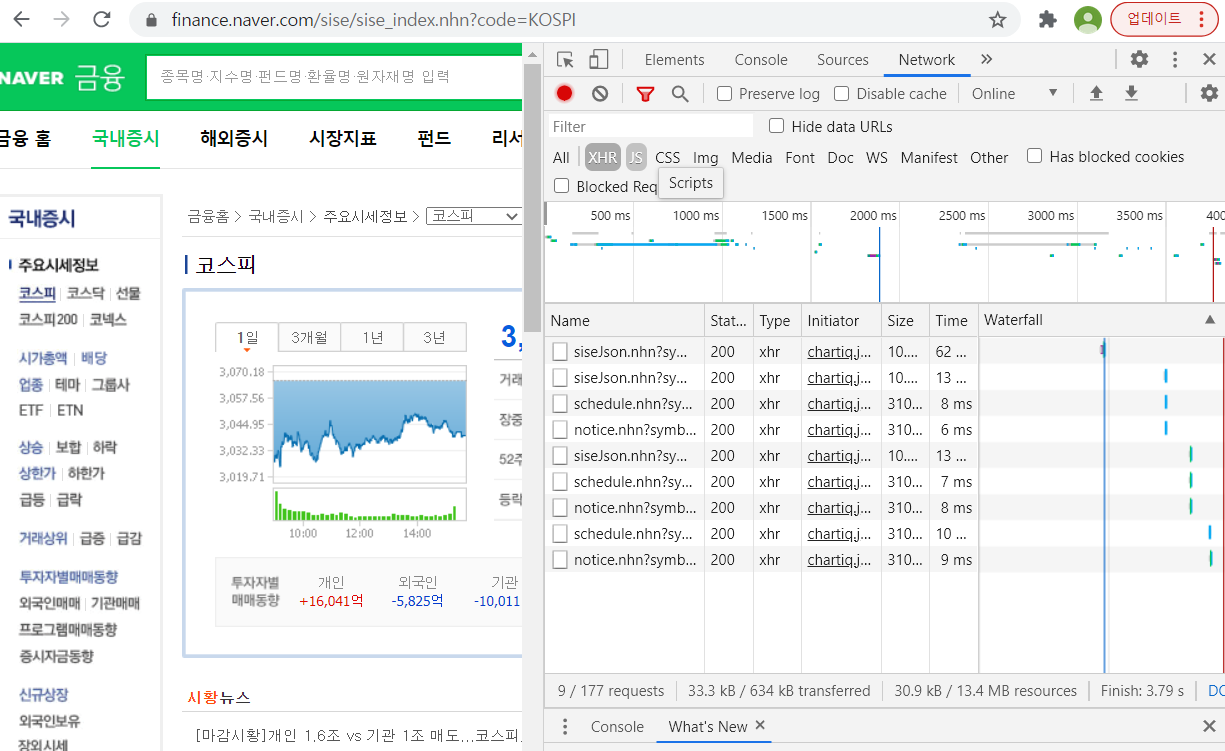Viewport: 1225px width, 751px height.
Task: Toggle the XHR filter
Action: pos(603,158)
